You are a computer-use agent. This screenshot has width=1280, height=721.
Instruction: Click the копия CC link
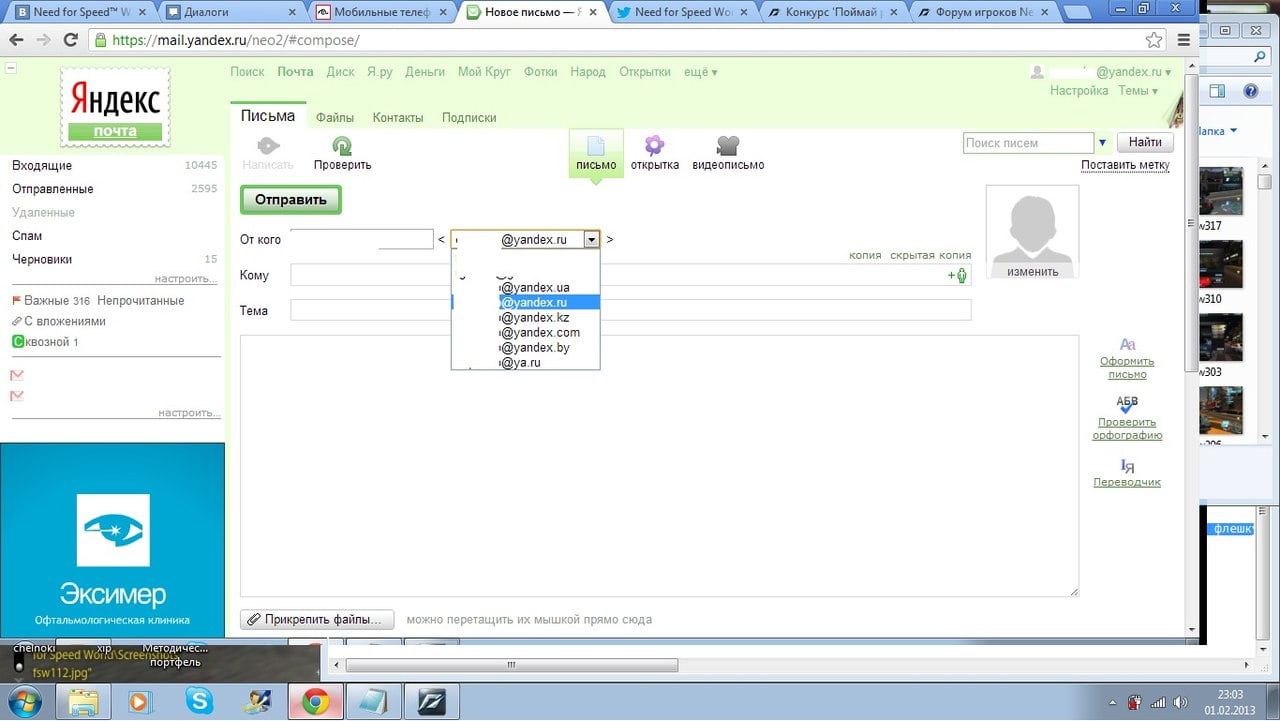tap(865, 255)
